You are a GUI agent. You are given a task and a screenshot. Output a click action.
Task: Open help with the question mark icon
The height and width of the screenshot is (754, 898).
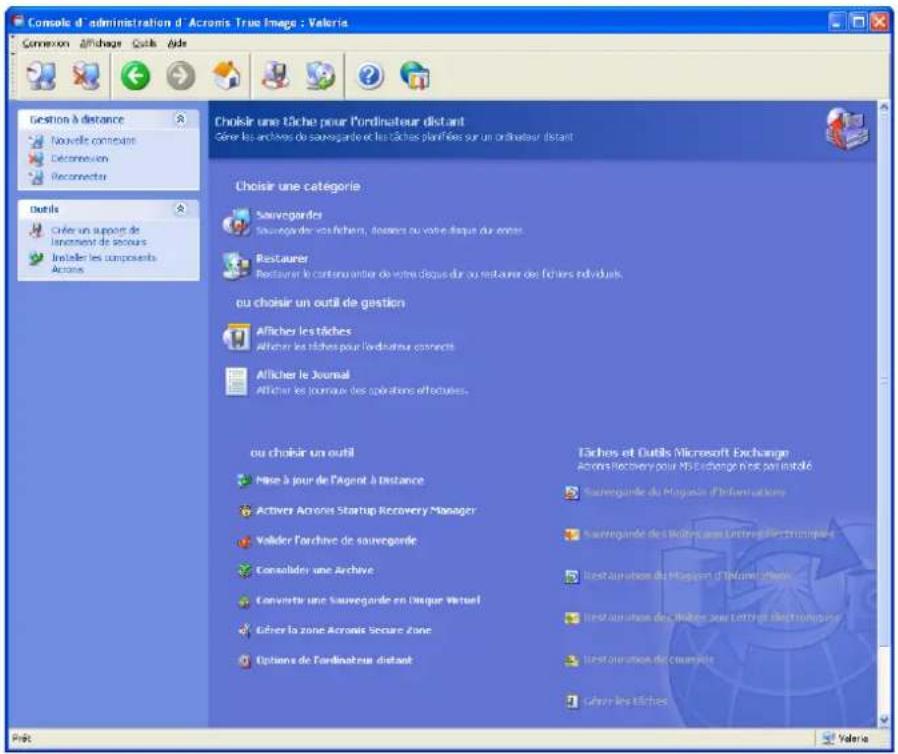point(370,76)
